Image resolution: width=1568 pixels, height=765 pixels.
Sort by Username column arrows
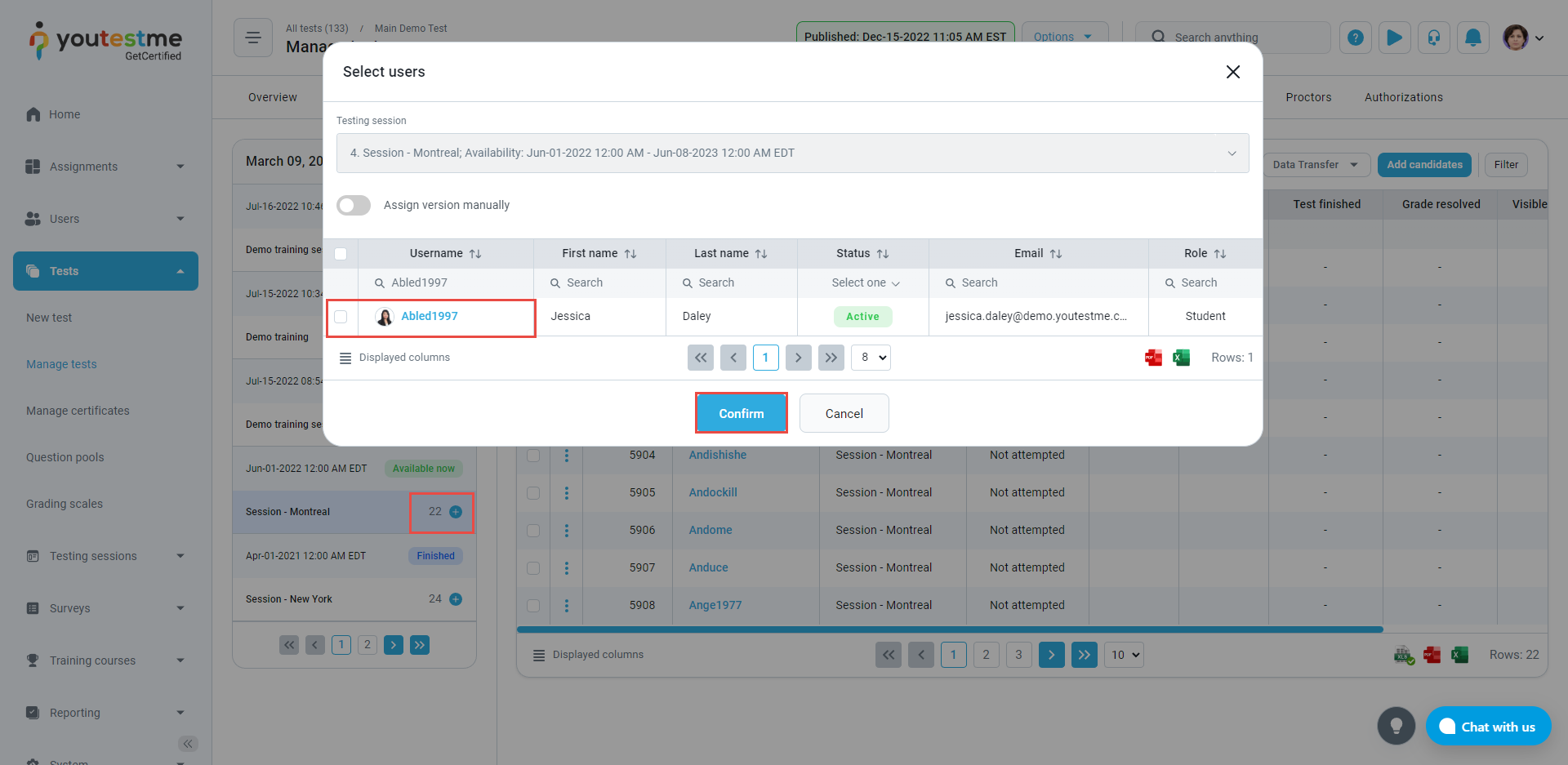[475, 254]
